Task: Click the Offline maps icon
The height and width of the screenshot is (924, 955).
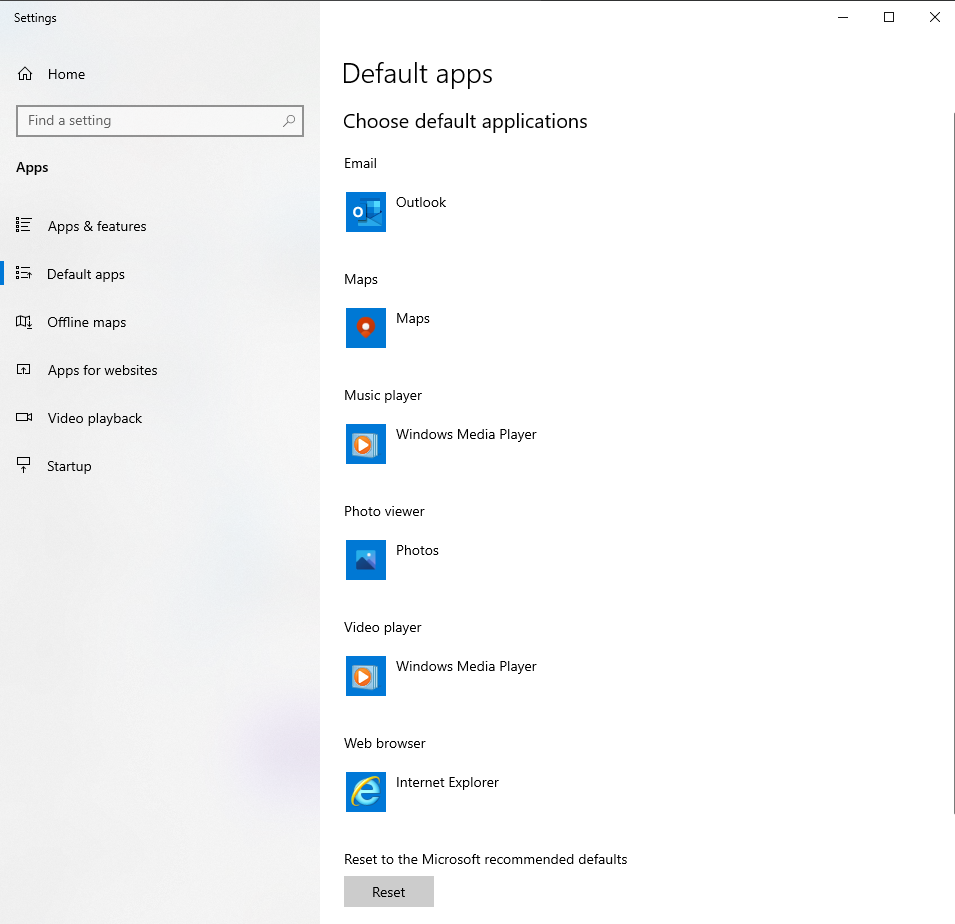Action: click(x=24, y=321)
